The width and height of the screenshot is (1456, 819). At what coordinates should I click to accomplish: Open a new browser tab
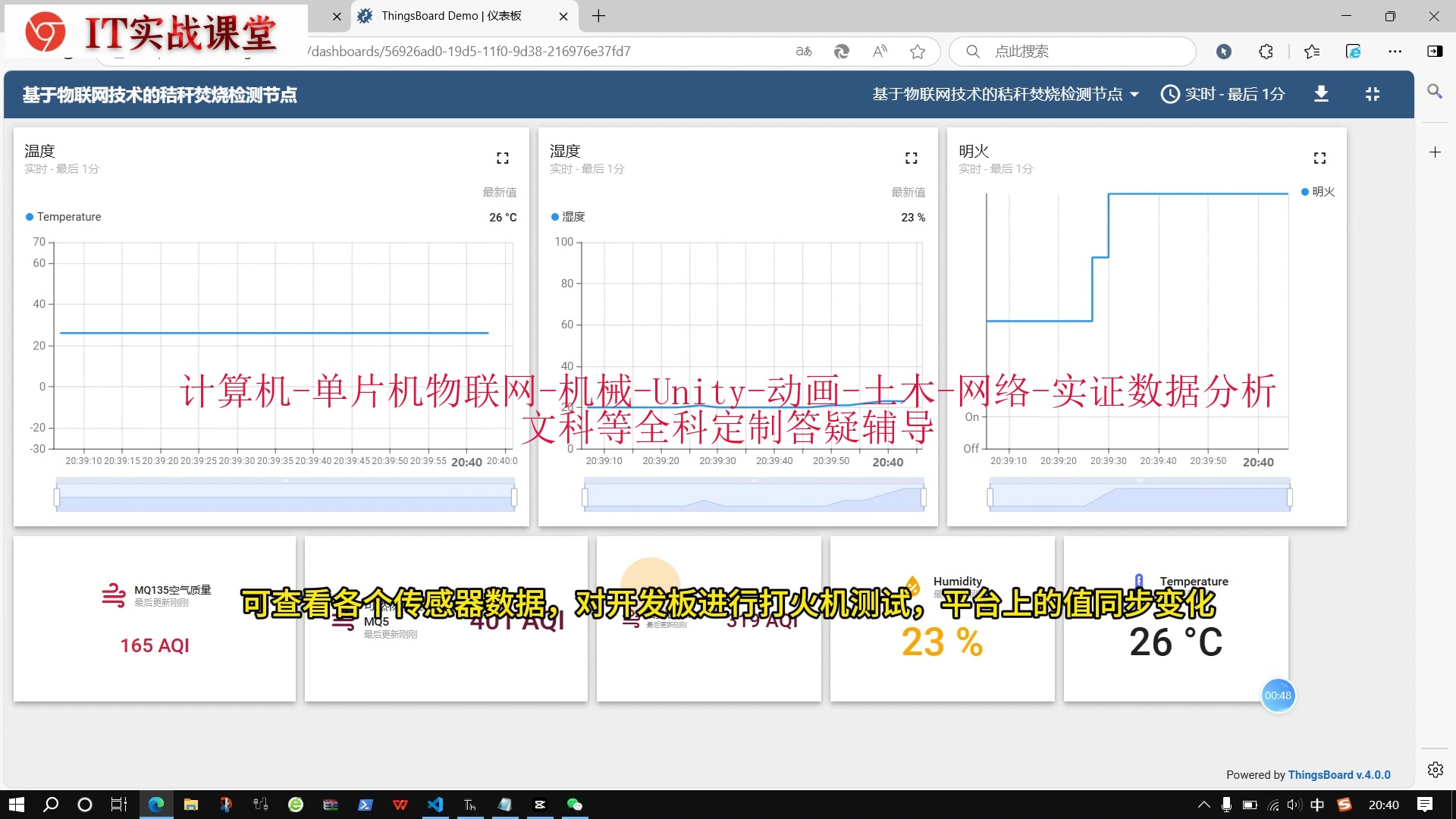[598, 16]
